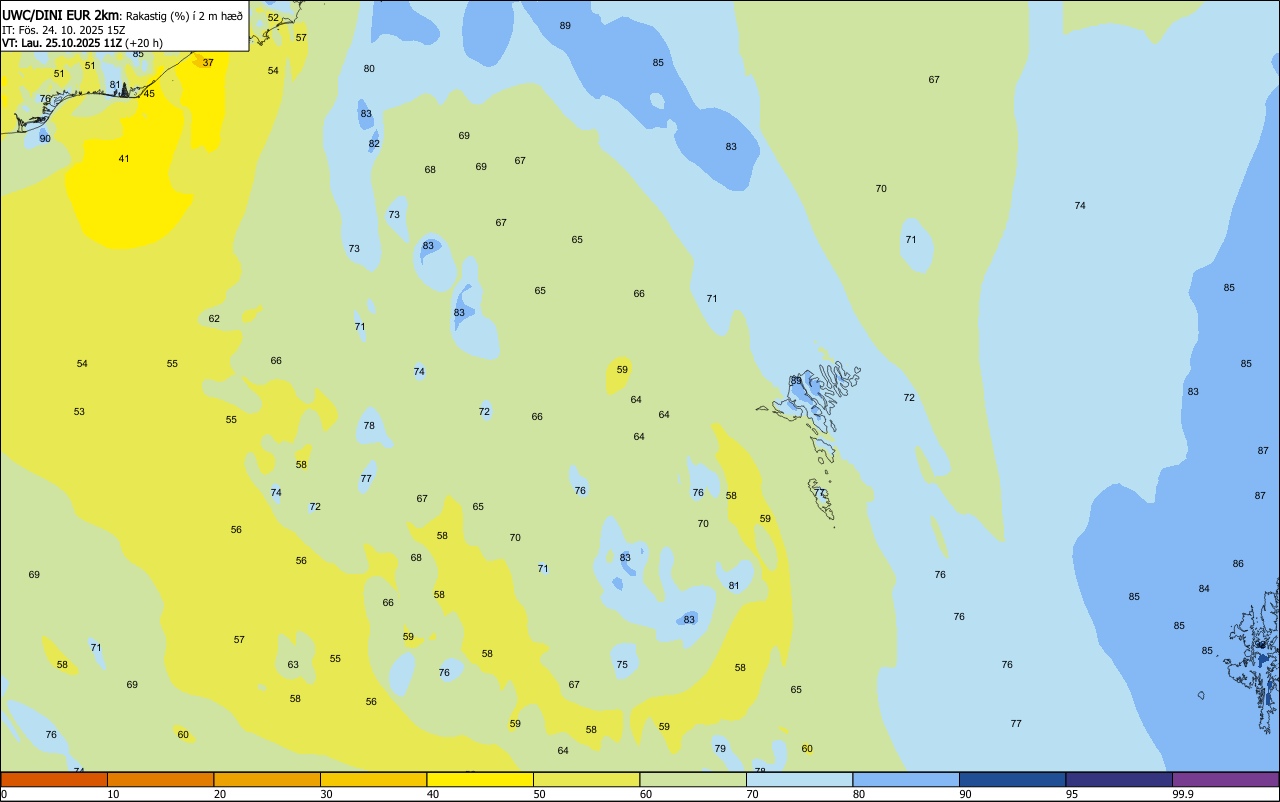This screenshot has width=1280, height=802.
Task: Click the humidity value 80
Action: [369, 68]
